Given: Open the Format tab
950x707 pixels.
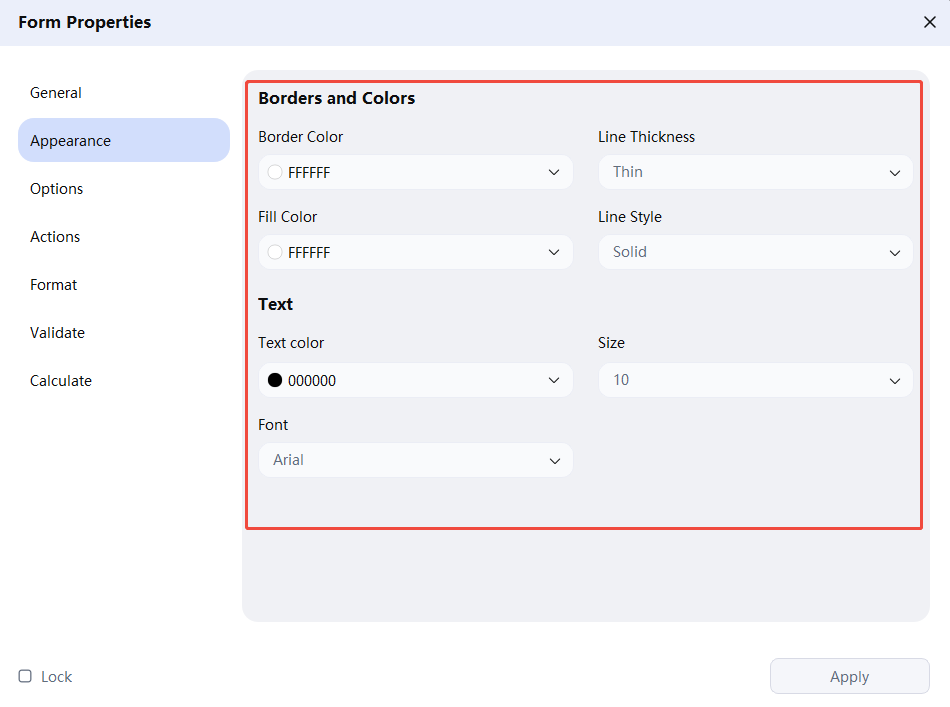Looking at the screenshot, I should click(x=54, y=285).
